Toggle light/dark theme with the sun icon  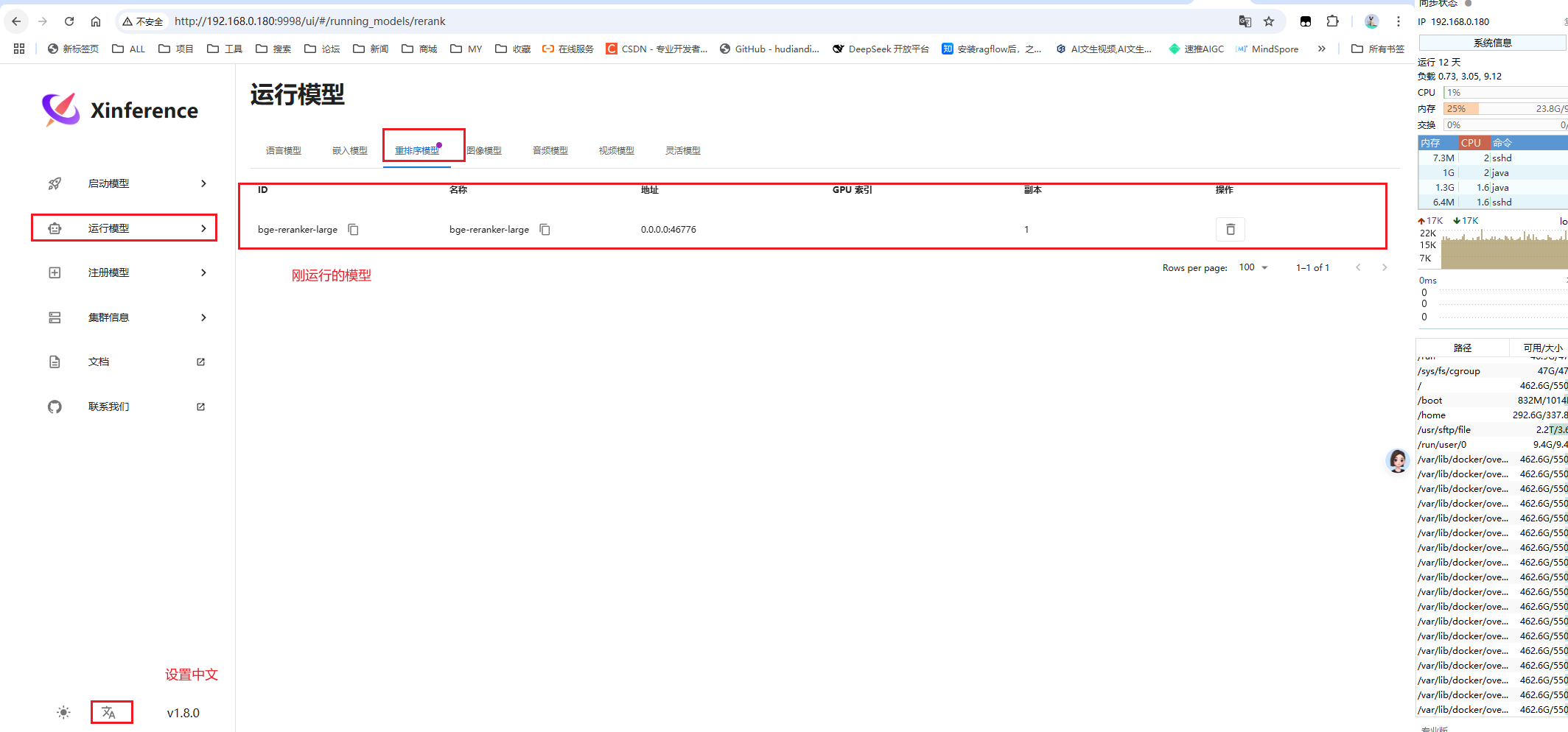tap(63, 712)
